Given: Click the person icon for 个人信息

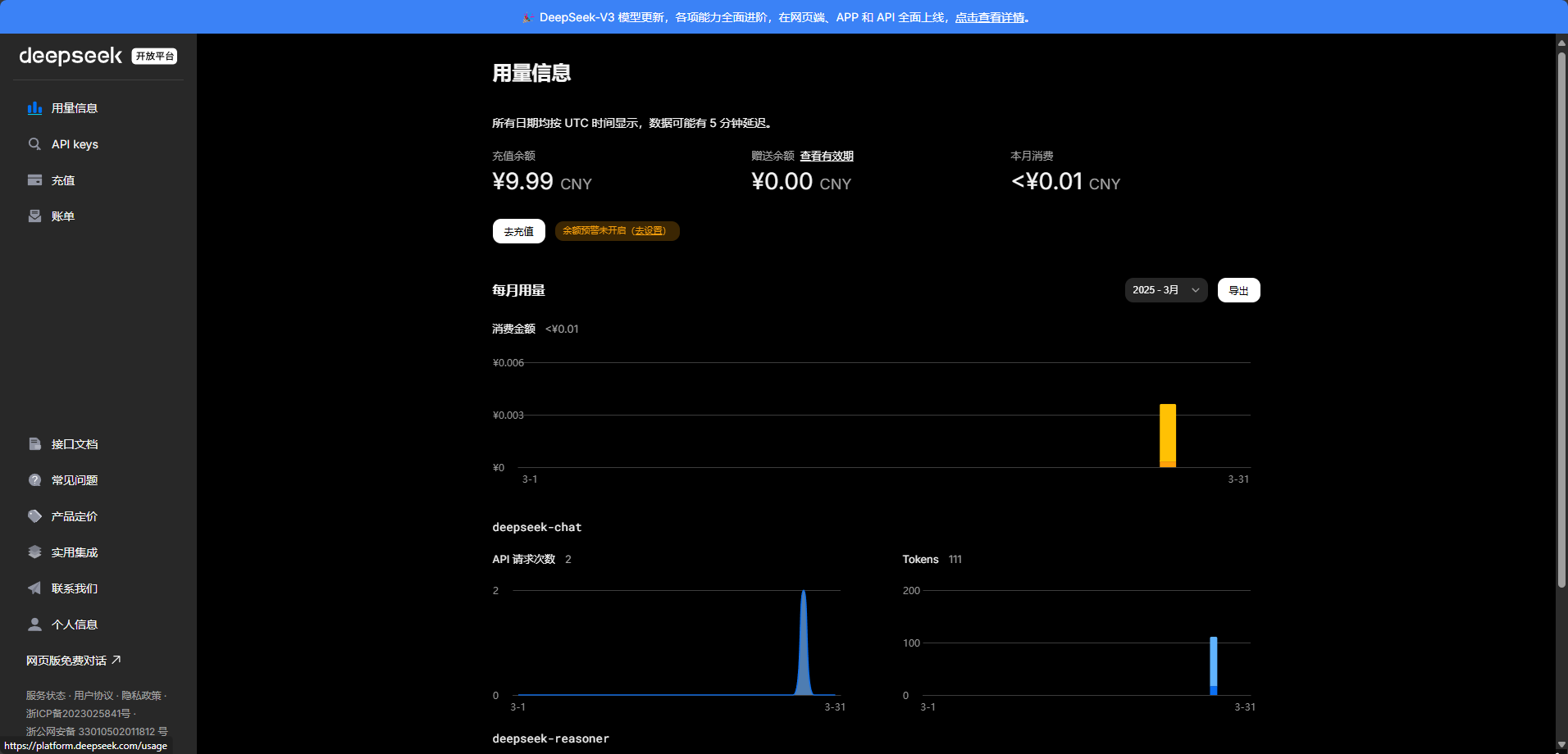Looking at the screenshot, I should (34, 625).
